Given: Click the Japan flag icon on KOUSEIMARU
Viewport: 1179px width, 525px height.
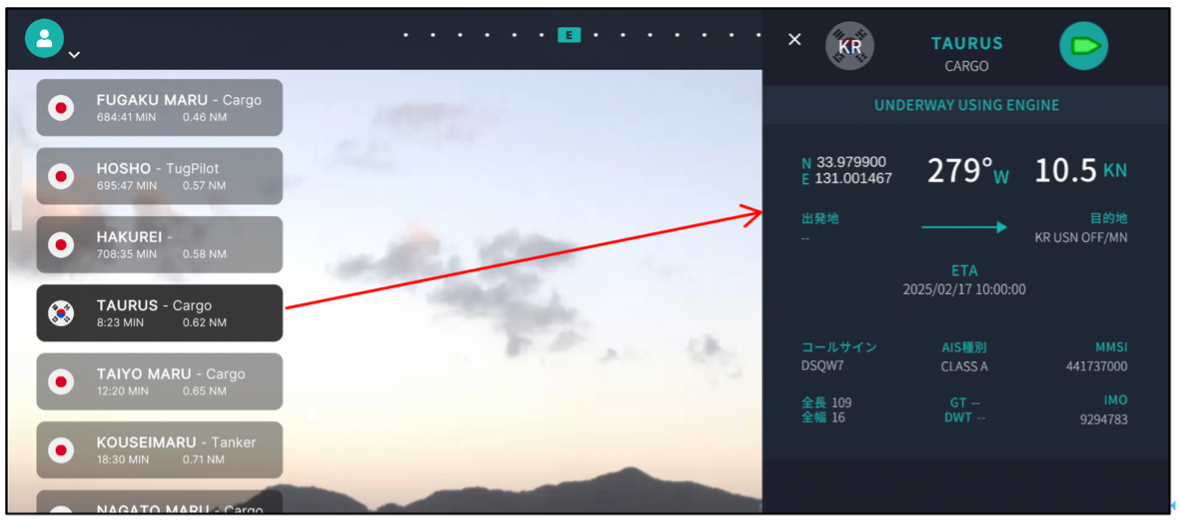Looking at the screenshot, I should 61,451.
